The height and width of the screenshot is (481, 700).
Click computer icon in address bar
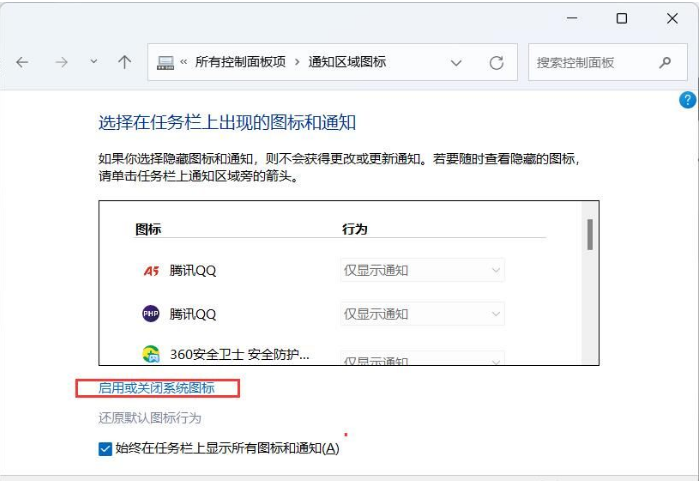pyautogui.click(x=166, y=62)
